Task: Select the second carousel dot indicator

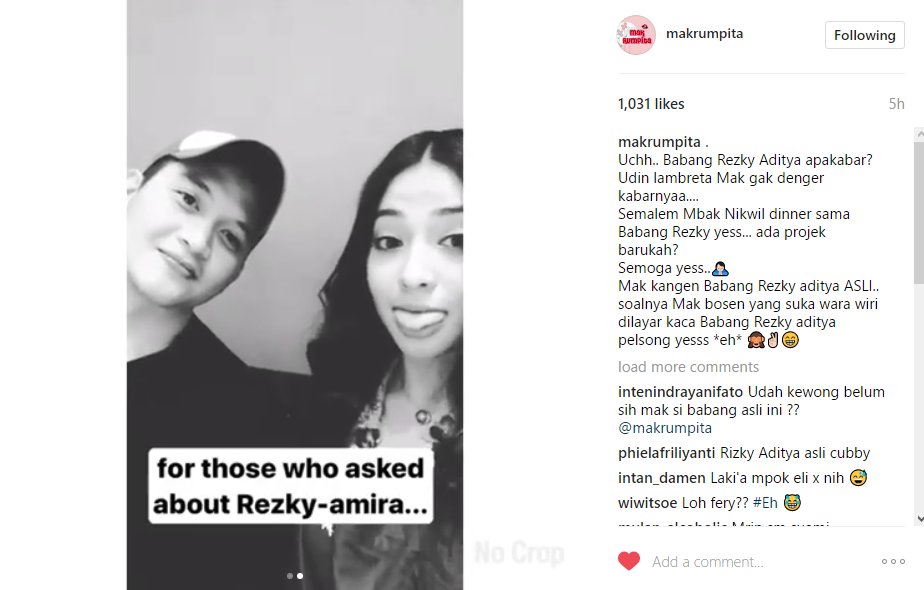Action: tap(300, 576)
